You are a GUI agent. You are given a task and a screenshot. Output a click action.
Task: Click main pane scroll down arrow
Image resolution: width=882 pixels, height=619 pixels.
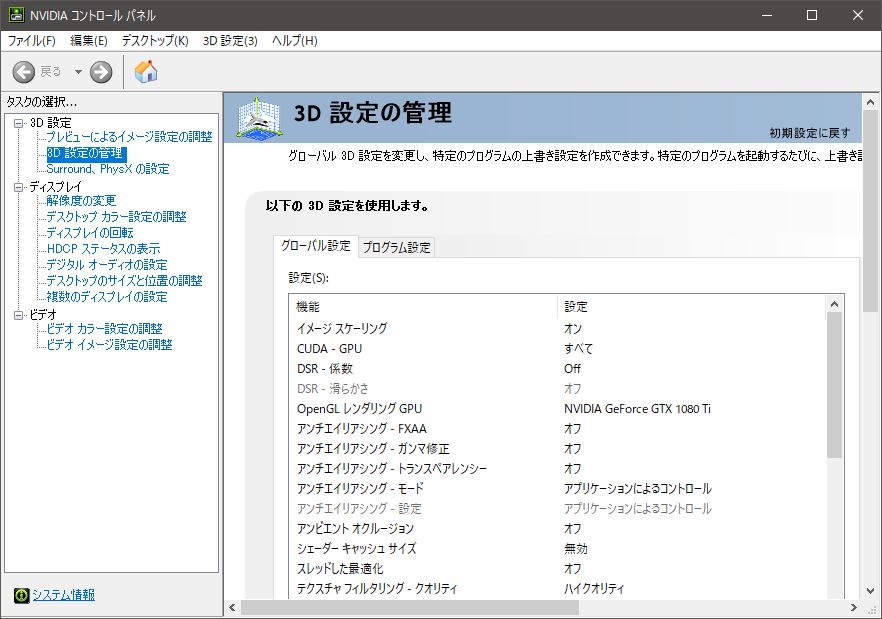[870, 591]
